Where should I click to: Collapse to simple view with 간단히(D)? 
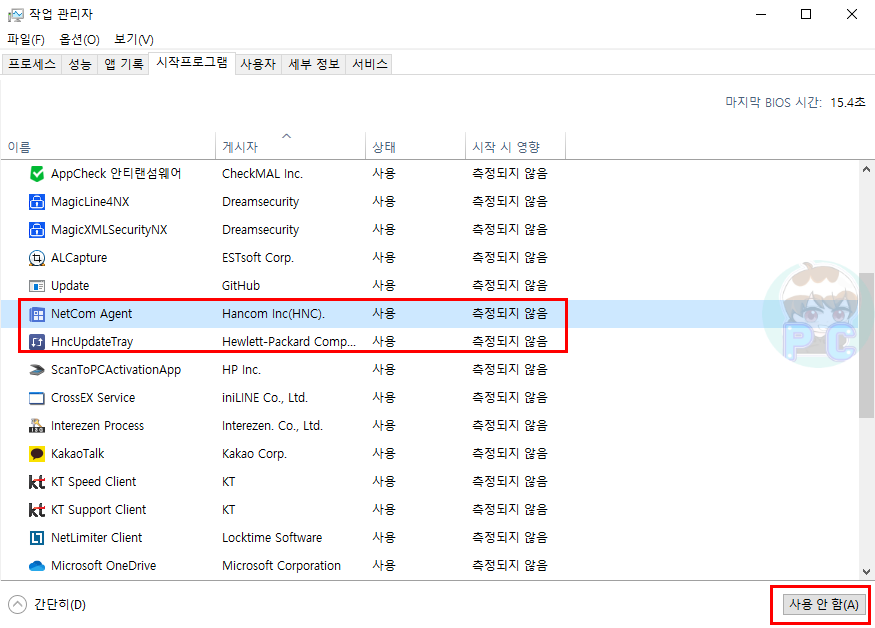[x=47, y=605]
